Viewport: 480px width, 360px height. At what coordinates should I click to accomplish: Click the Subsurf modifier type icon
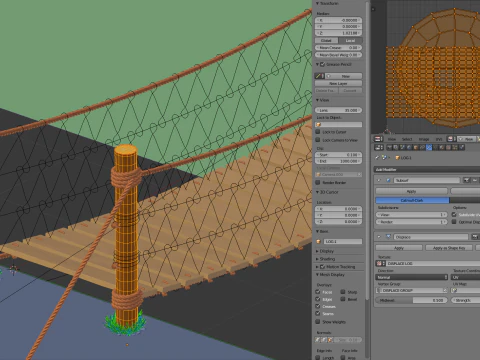[x=388, y=180]
